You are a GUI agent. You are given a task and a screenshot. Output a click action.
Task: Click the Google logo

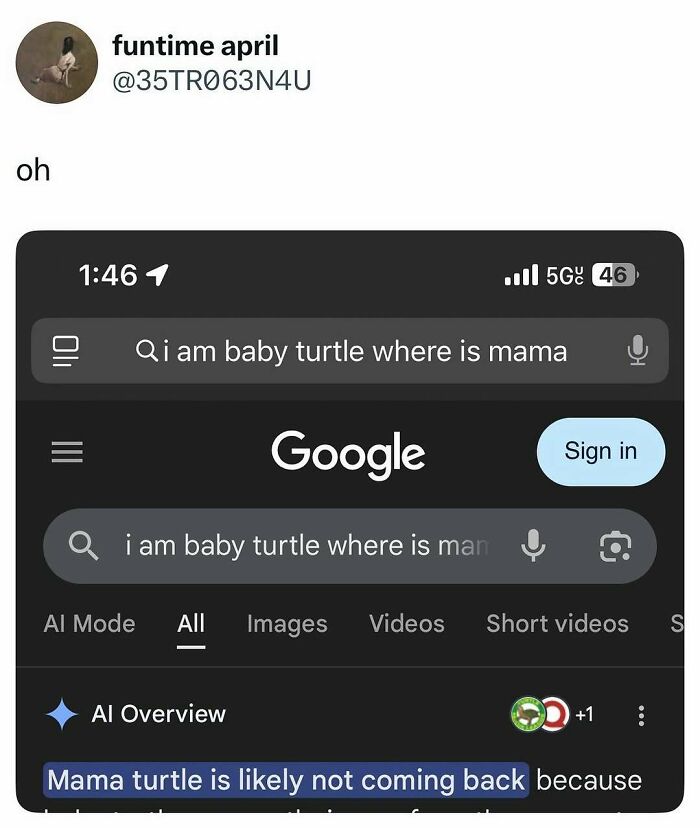[347, 453]
